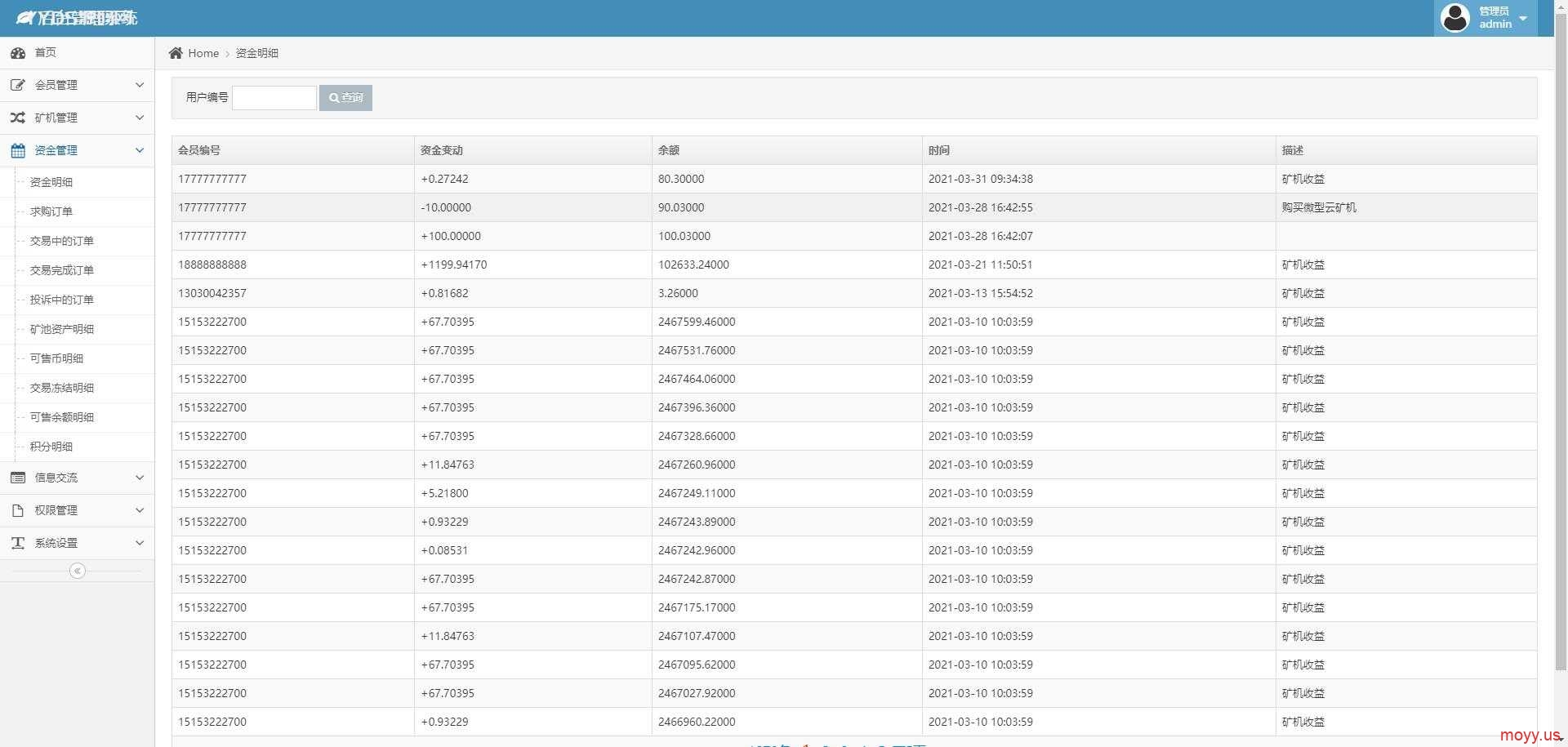Click the file icon beside 权限管理
Image resolution: width=1568 pixels, height=747 pixels.
17,510
